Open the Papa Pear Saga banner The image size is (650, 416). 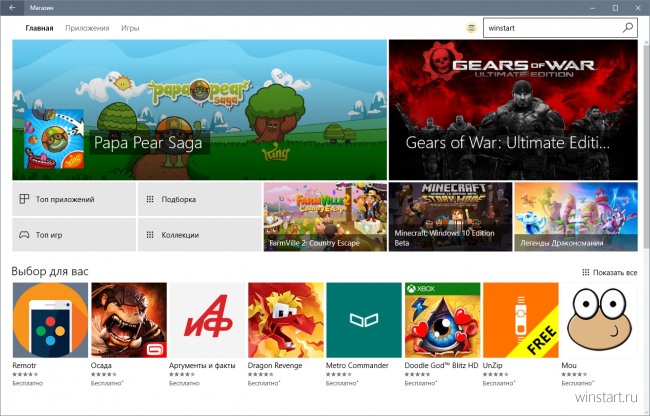click(x=199, y=110)
